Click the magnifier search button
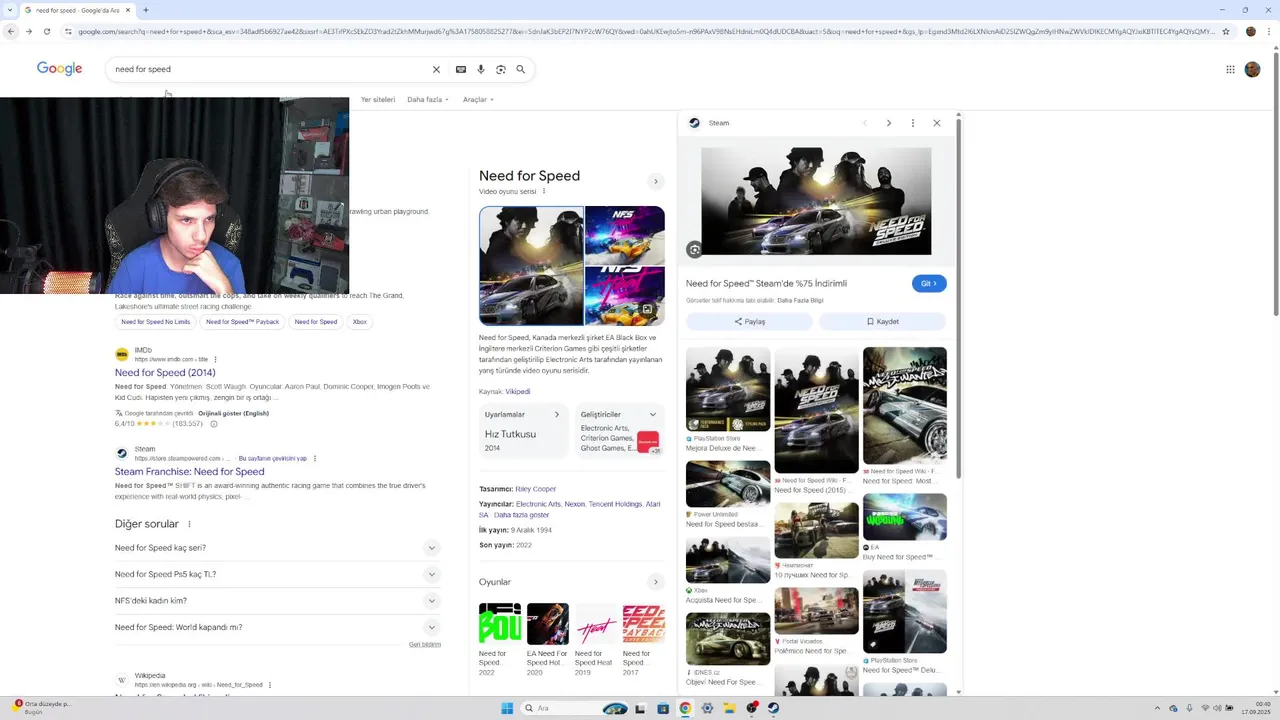The height and width of the screenshot is (720, 1280). (520, 69)
